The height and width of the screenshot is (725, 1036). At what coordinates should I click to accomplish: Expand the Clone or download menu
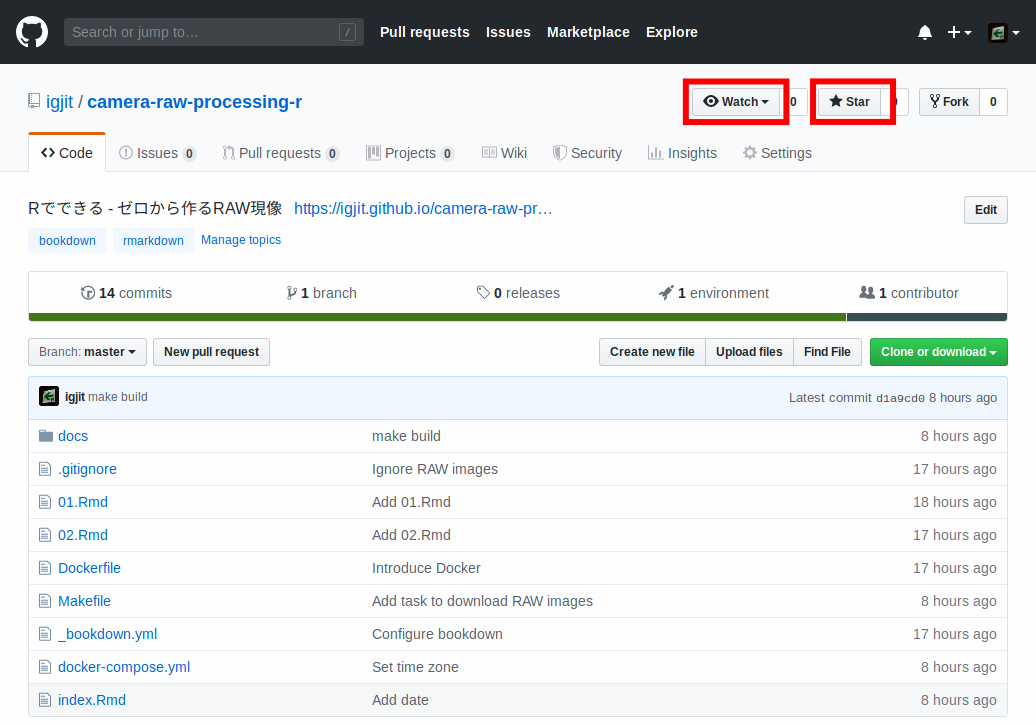click(938, 352)
